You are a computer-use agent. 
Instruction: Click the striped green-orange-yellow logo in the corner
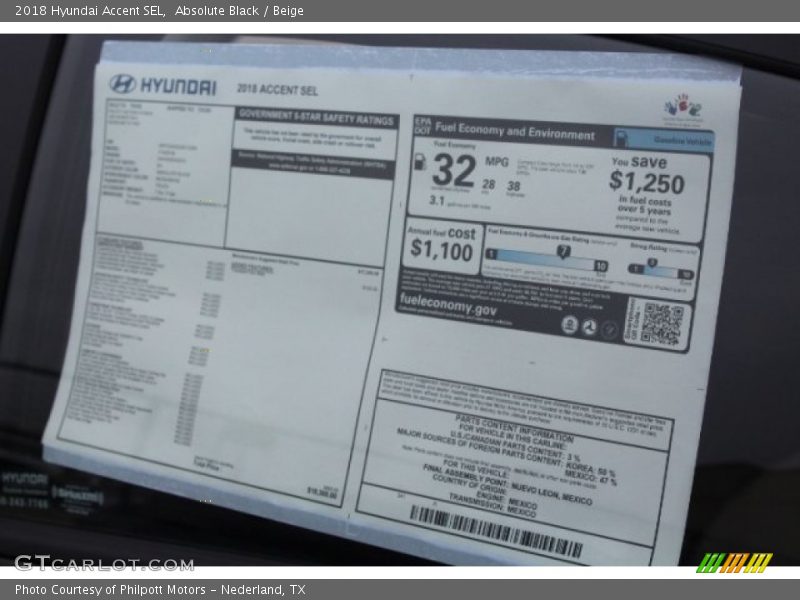pyautogui.click(x=733, y=562)
